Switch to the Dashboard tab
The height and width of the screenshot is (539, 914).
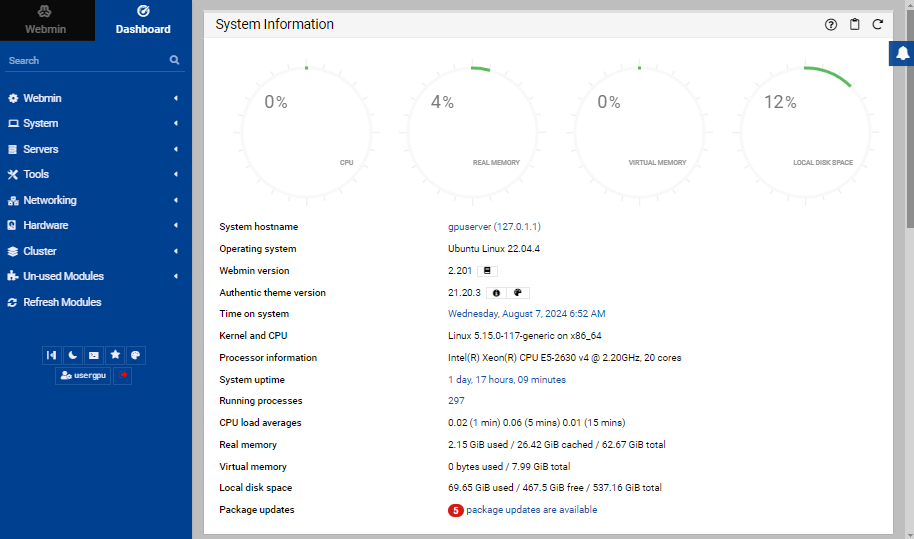pyautogui.click(x=143, y=20)
